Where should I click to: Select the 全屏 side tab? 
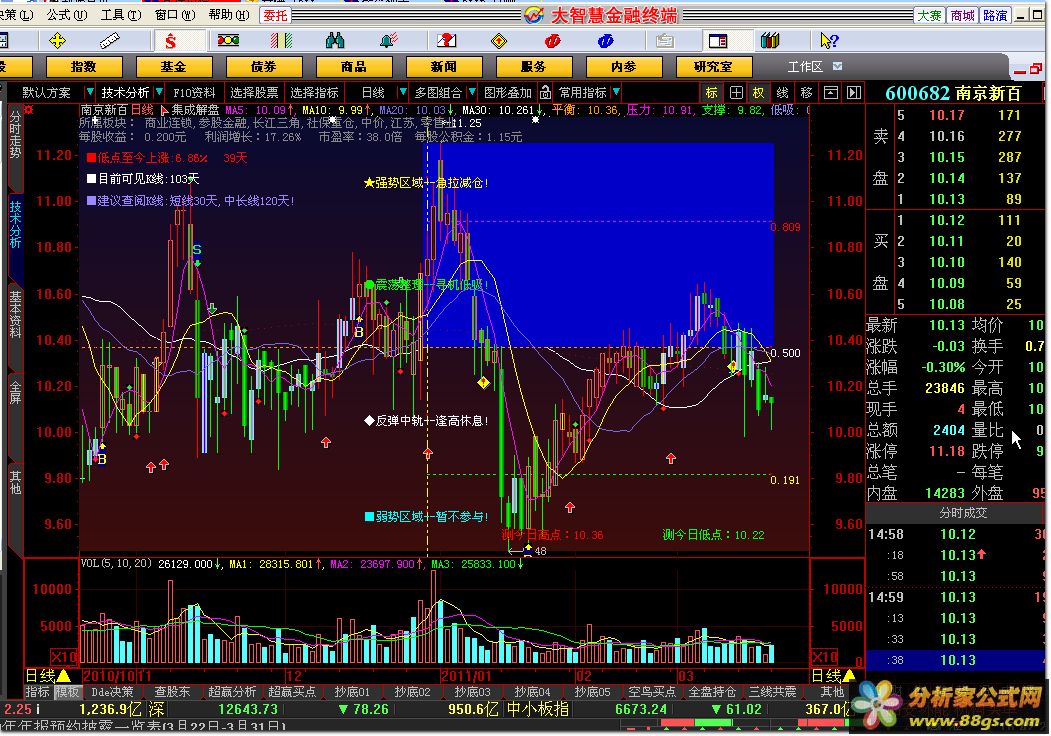[15, 391]
